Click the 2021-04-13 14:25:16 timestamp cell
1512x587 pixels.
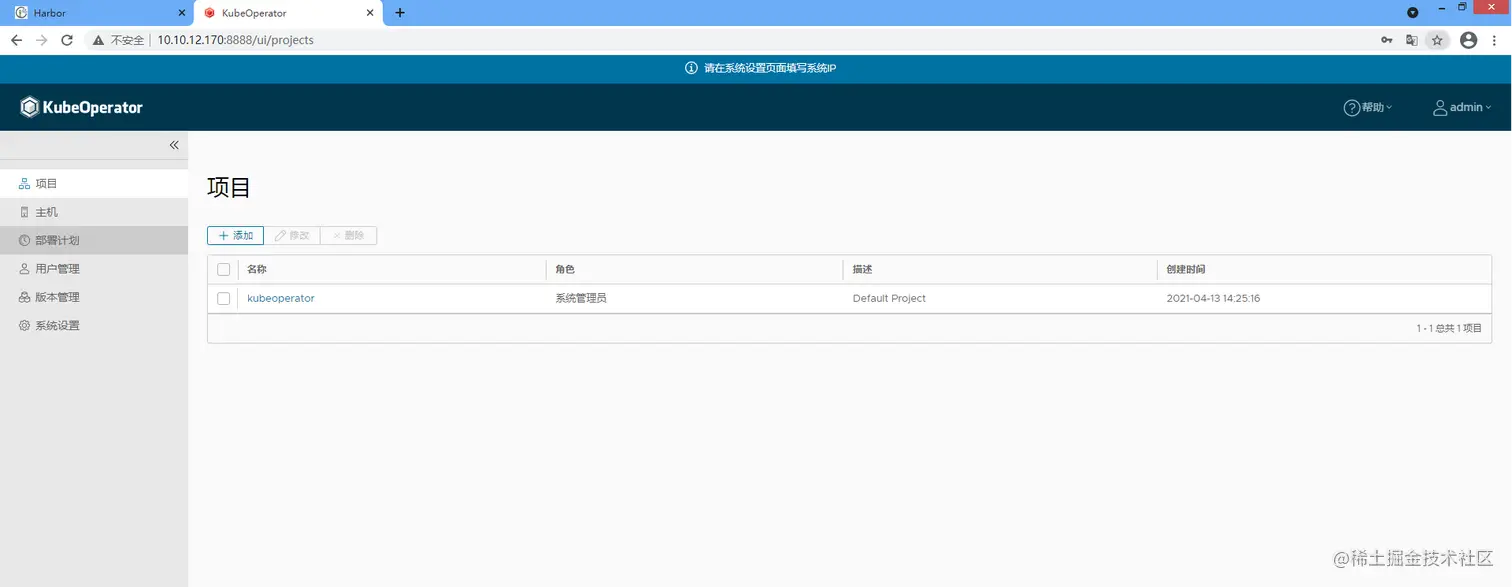coord(1213,298)
